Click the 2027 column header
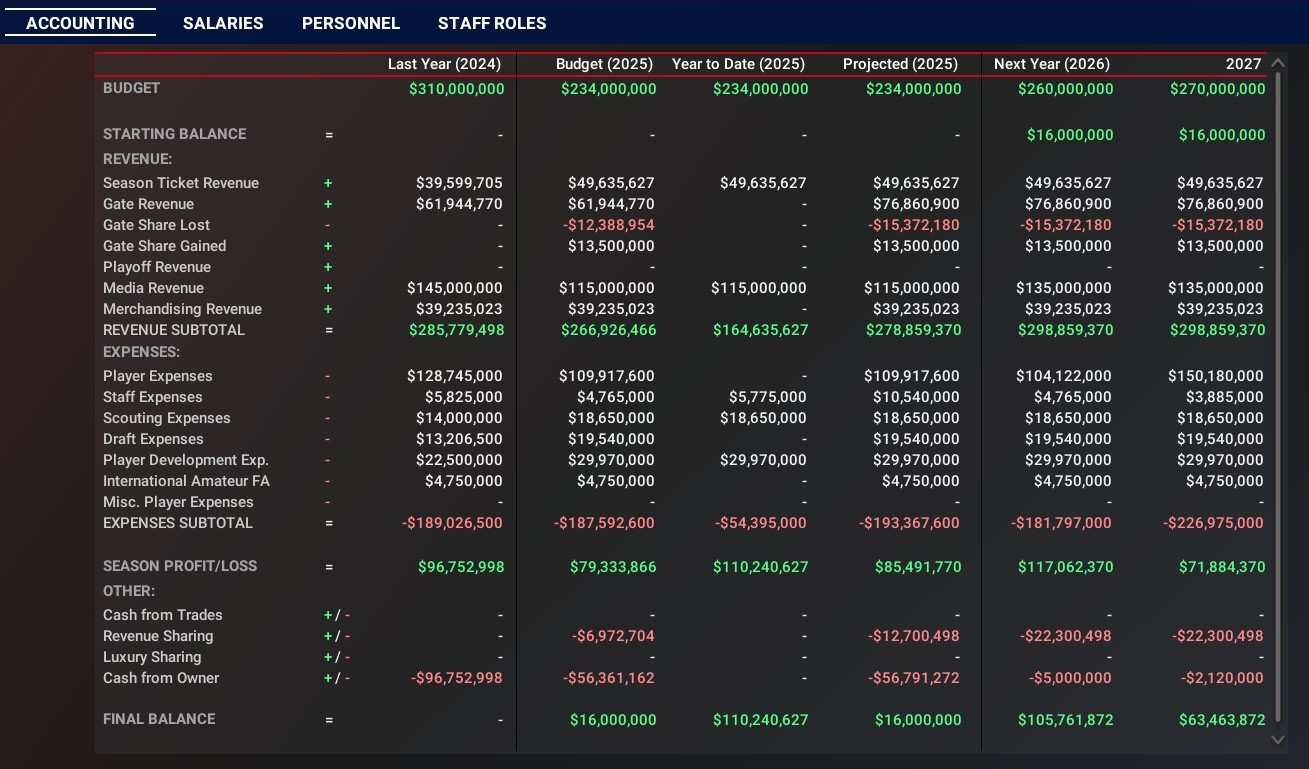The image size is (1309, 769). (x=1243, y=64)
